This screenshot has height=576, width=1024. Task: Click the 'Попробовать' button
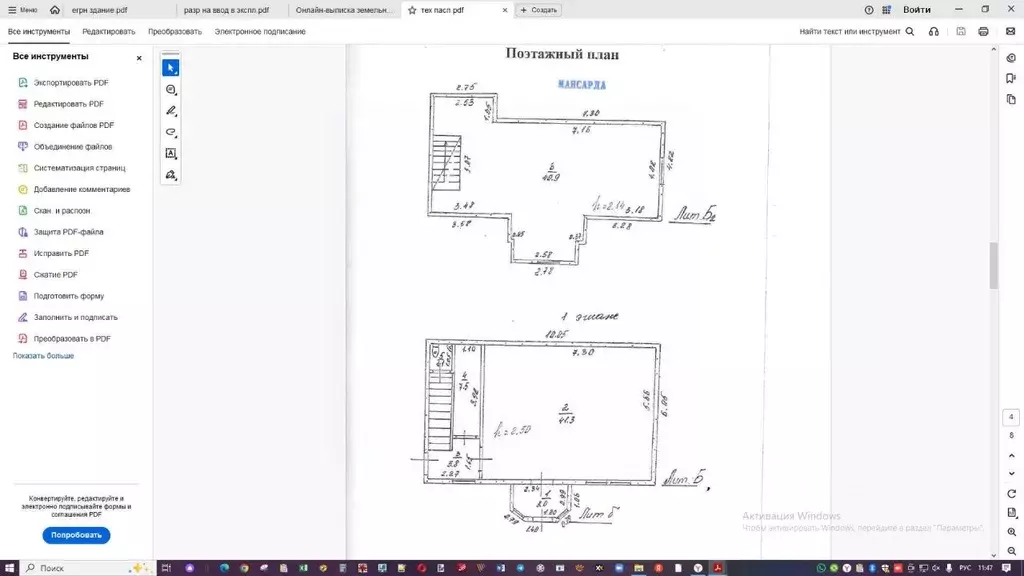tap(76, 535)
